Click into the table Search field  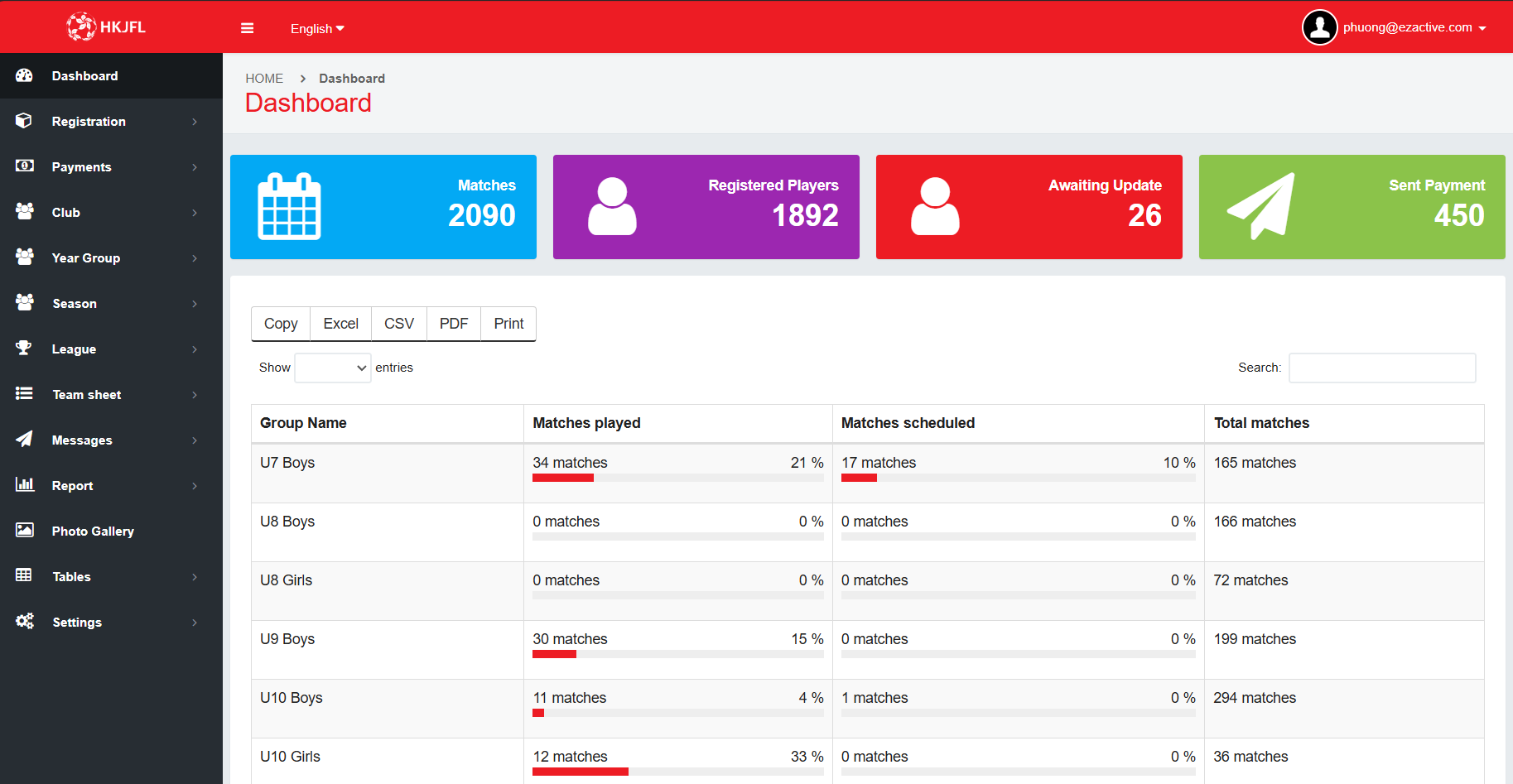click(1381, 368)
